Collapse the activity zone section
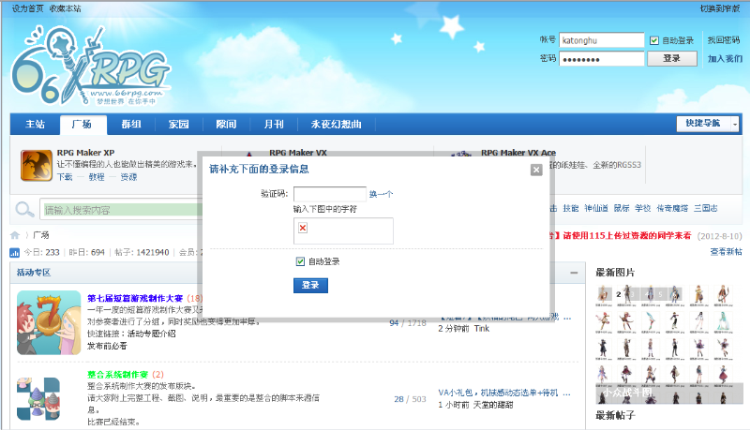This screenshot has width=750, height=430. (574, 273)
